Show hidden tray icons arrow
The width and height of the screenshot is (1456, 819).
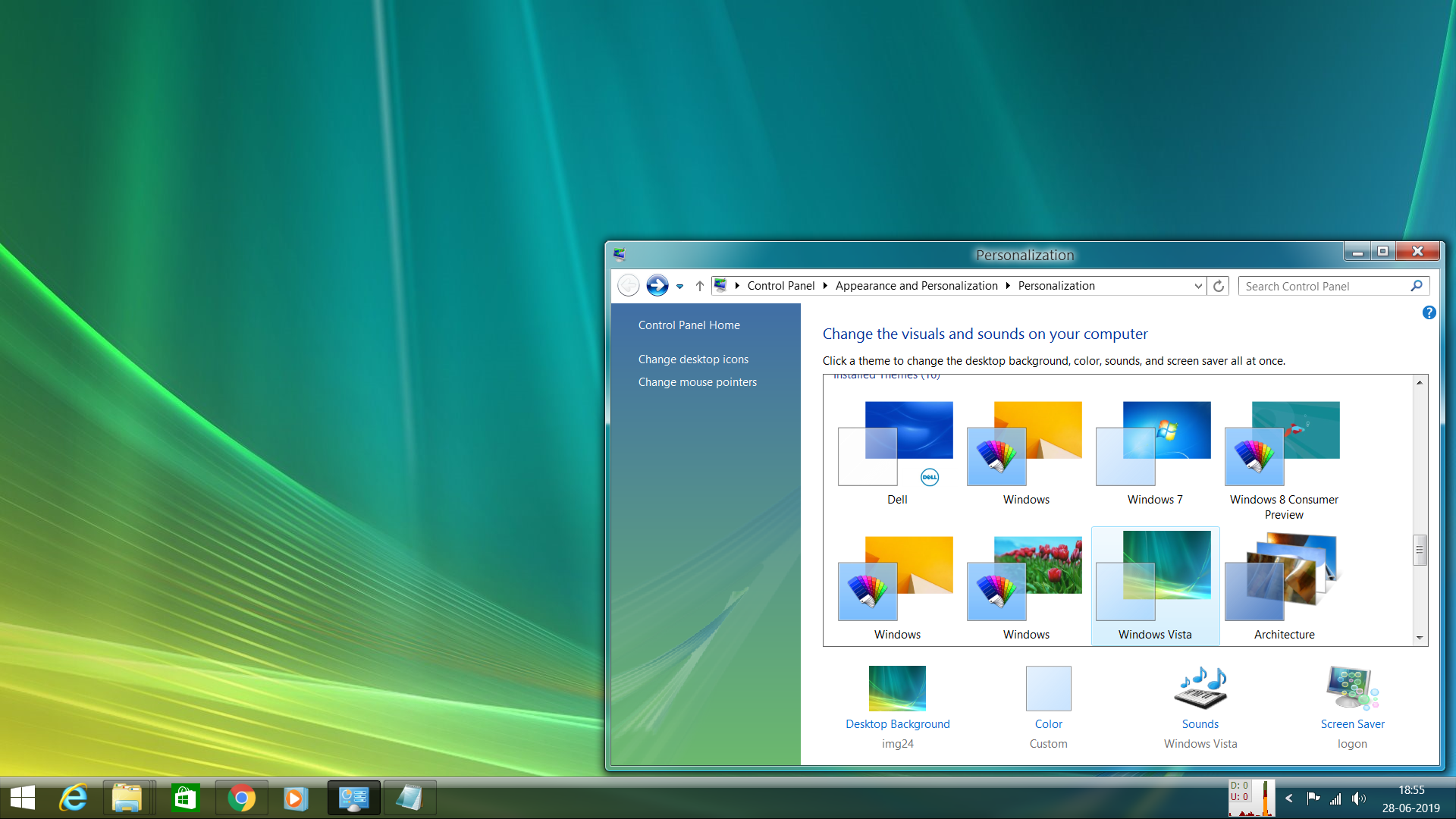(1288, 798)
